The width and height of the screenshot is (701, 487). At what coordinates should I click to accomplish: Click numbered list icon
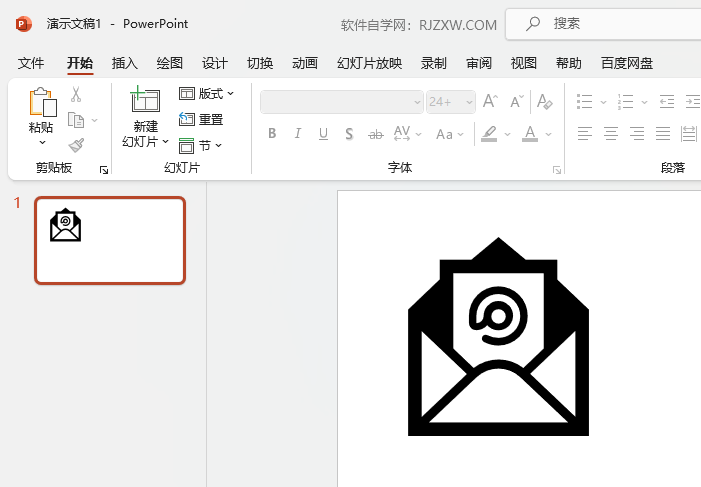click(x=625, y=102)
